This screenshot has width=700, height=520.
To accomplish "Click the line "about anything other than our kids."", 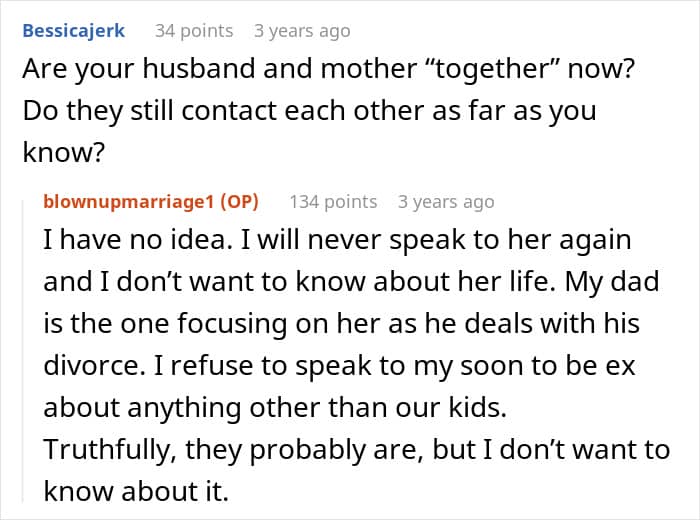I will click(275, 408).
